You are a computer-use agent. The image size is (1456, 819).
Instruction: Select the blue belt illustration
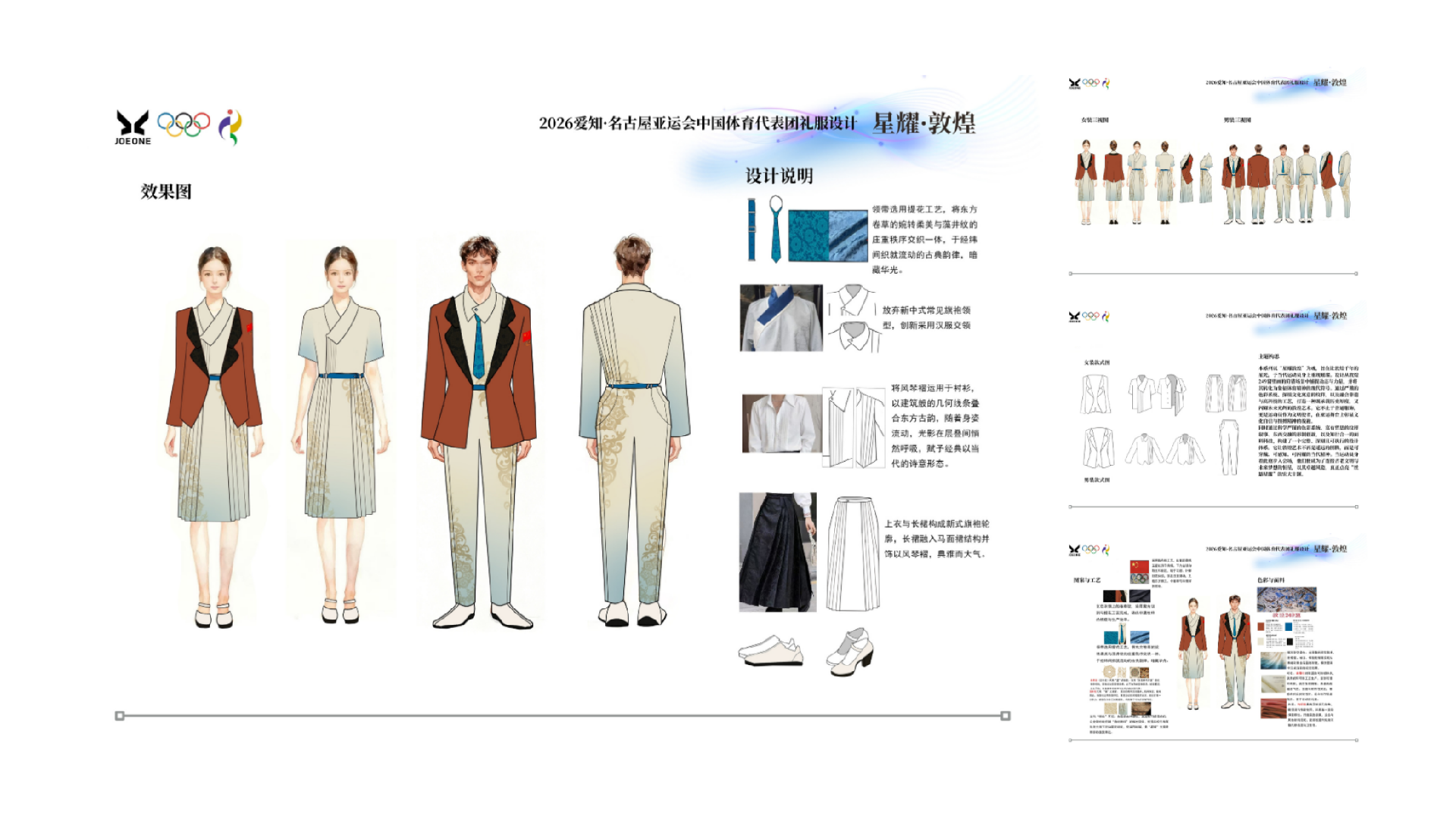pos(752,231)
